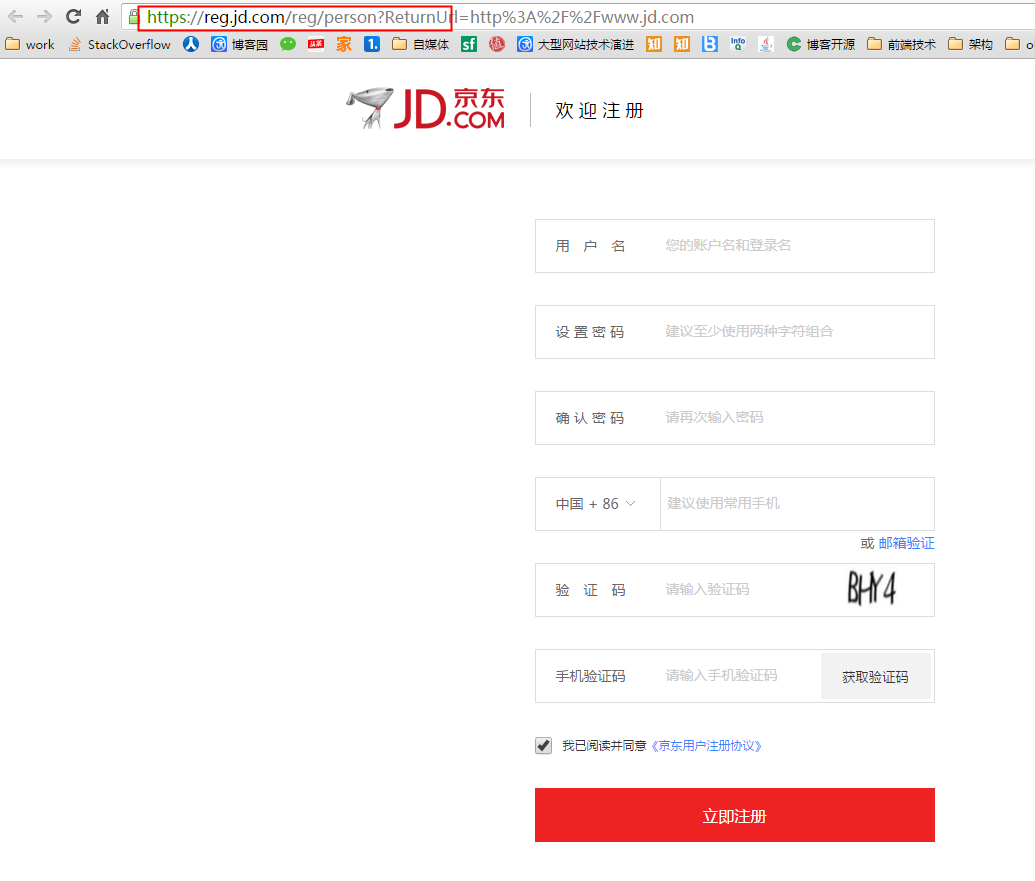Click the 验证码 captcha input field
Image resolution: width=1035 pixels, height=881 pixels.
[x=735, y=590]
